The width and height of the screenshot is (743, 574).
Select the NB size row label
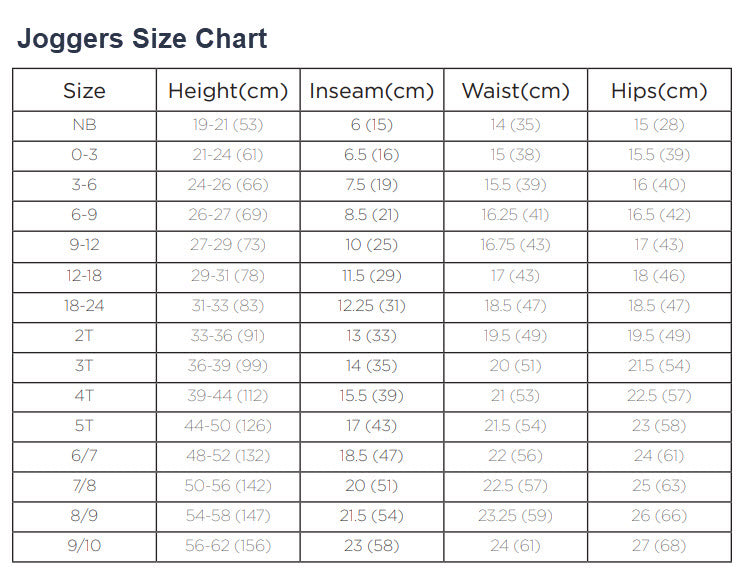pyautogui.click(x=84, y=125)
